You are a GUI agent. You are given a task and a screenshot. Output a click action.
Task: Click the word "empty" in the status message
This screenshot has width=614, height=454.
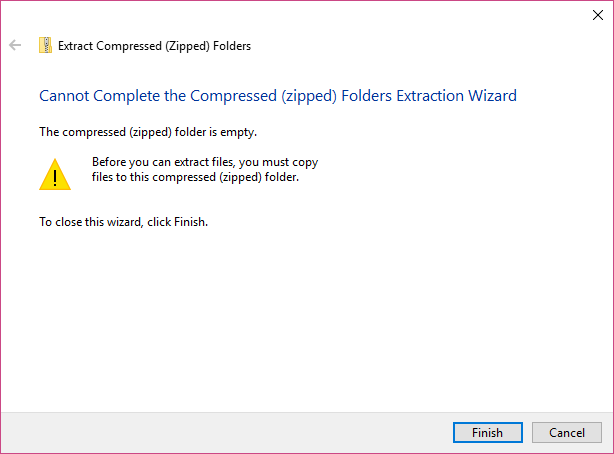click(x=251, y=132)
